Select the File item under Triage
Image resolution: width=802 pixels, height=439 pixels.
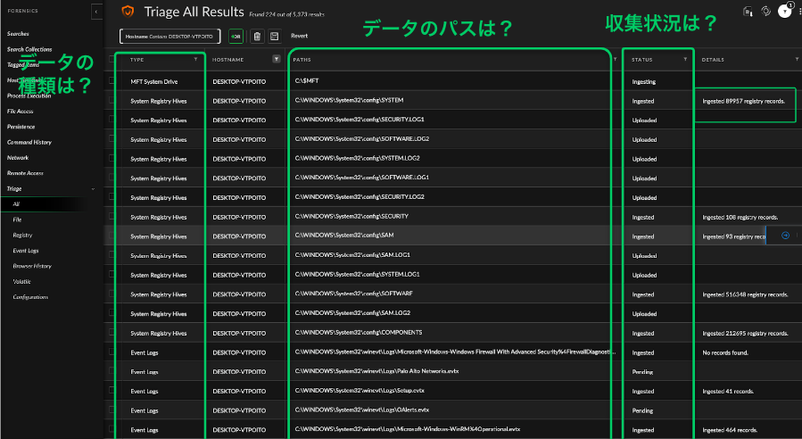coord(17,220)
